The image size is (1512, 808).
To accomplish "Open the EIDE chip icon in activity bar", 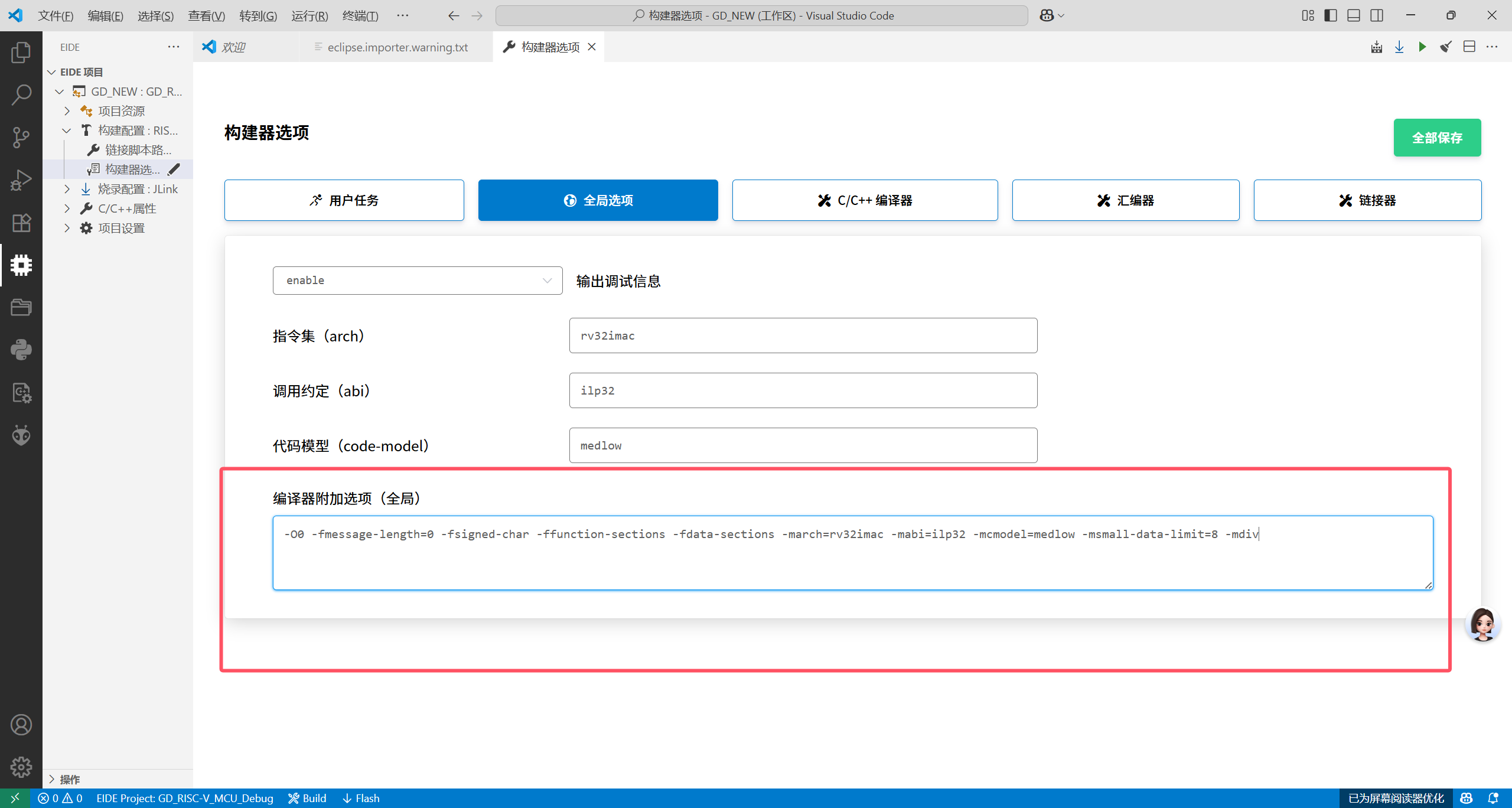I will coord(21,265).
